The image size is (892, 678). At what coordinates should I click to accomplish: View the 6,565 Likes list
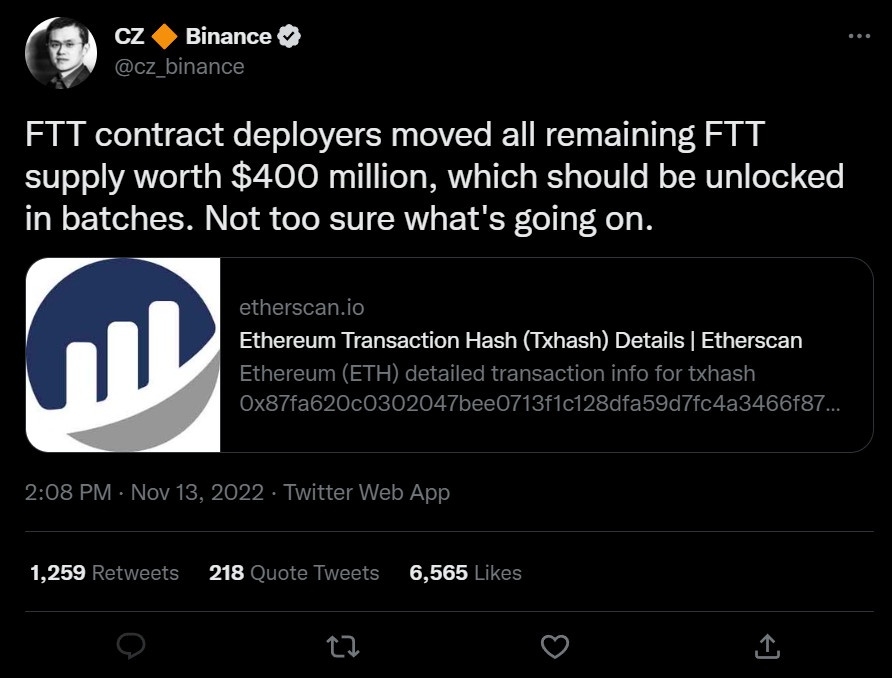coord(465,573)
